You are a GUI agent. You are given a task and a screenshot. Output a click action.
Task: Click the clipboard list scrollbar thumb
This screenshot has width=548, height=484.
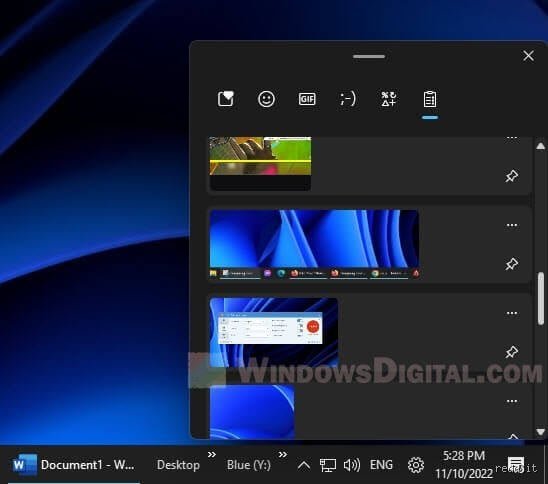coord(541,299)
